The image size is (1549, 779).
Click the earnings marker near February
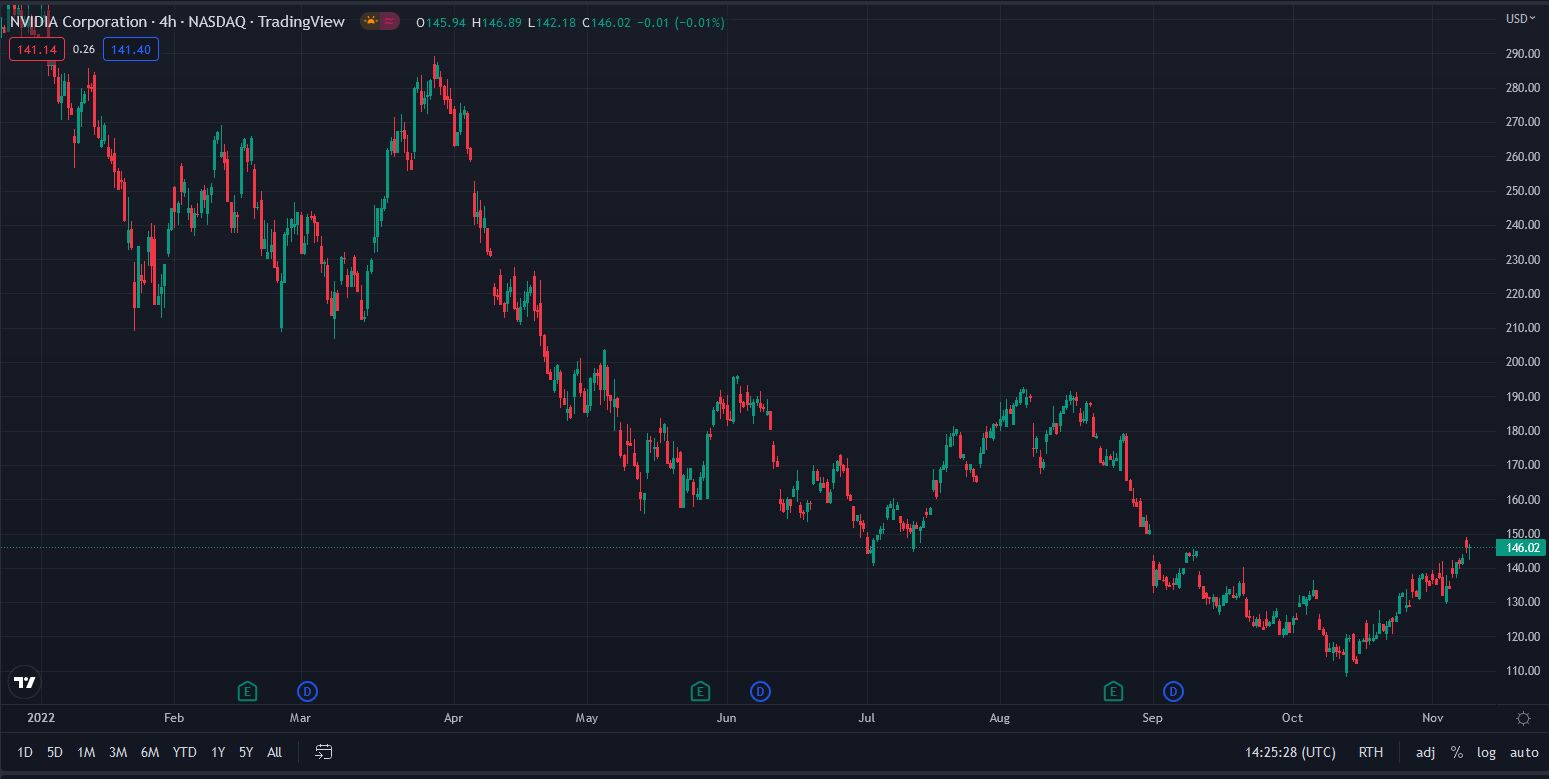pos(247,691)
